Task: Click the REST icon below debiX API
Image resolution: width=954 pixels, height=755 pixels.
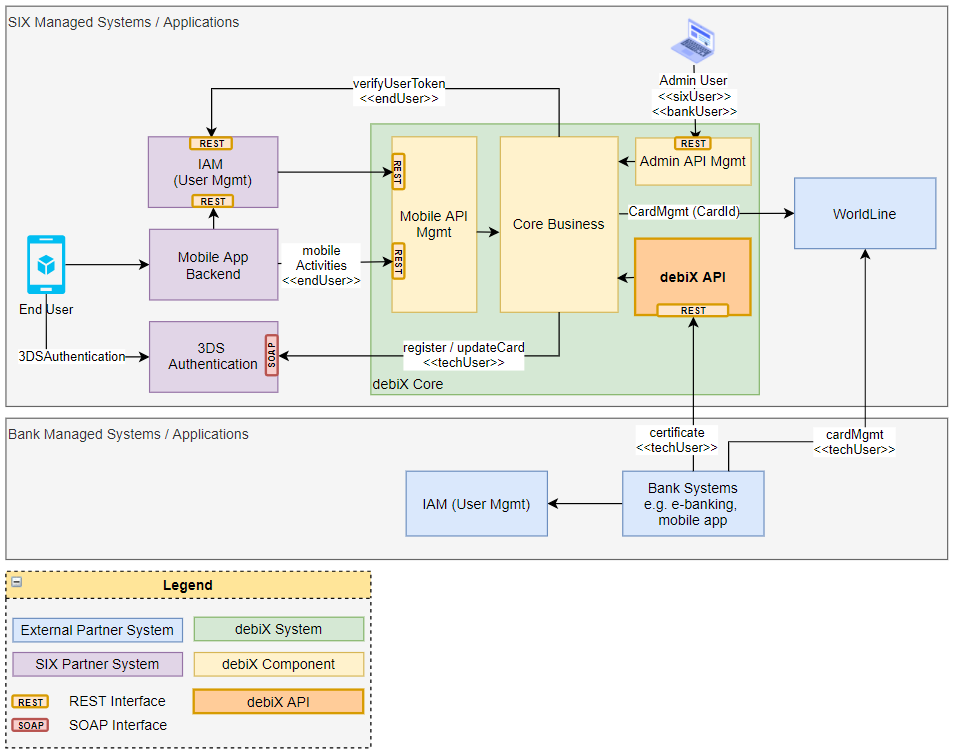Action: (x=693, y=310)
